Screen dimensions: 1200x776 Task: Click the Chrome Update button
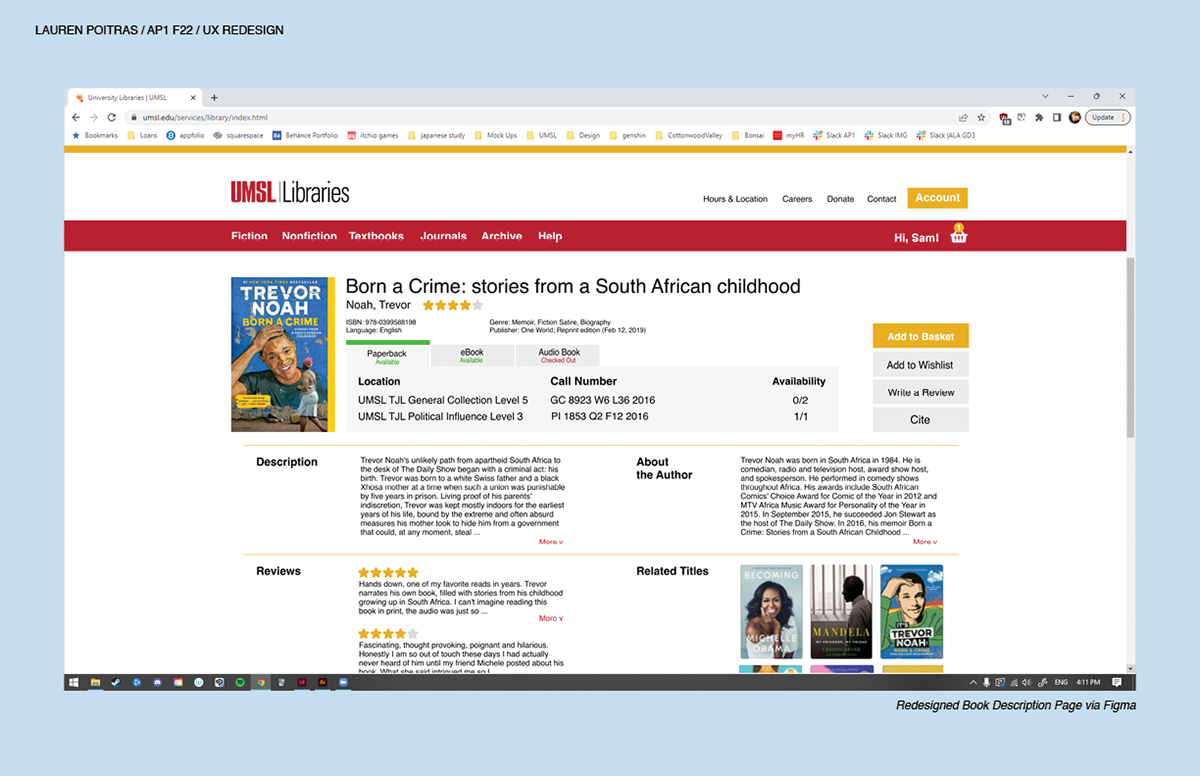(x=1108, y=117)
